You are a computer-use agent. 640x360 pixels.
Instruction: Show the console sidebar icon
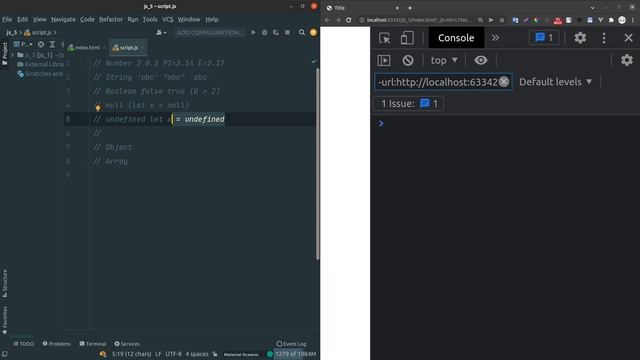[384, 60]
